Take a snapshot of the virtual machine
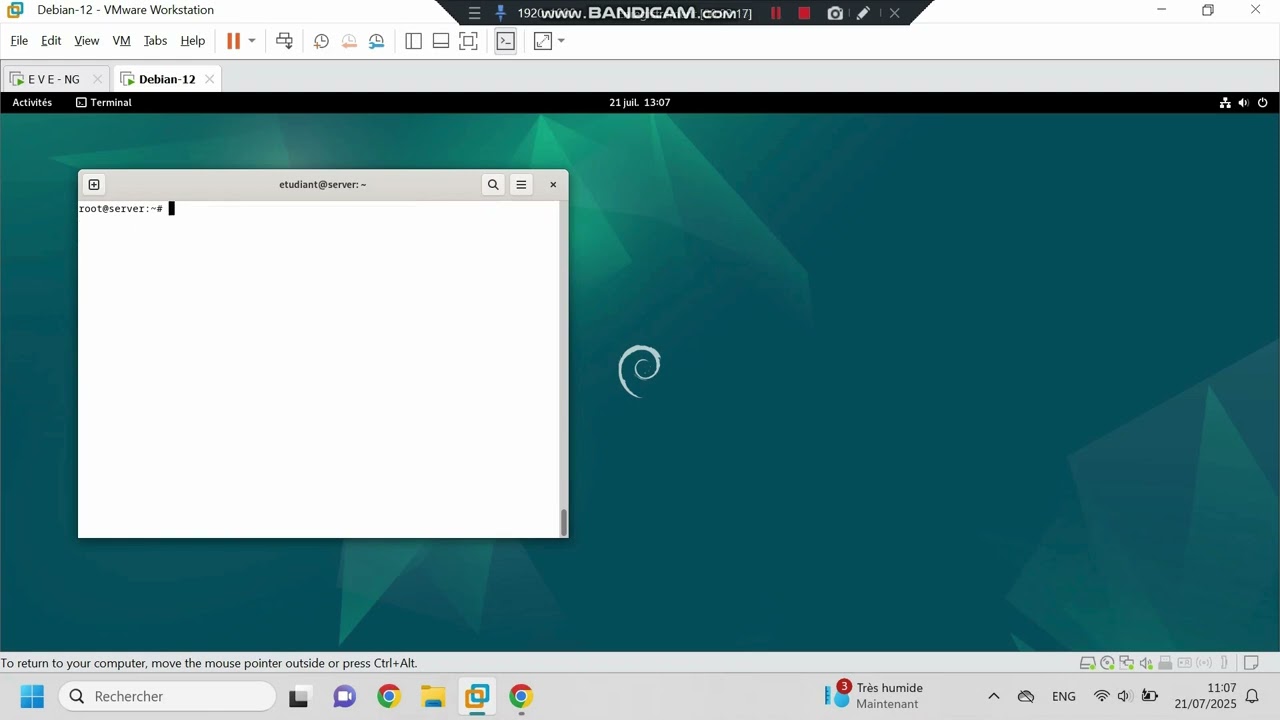1280x720 pixels. pos(321,41)
